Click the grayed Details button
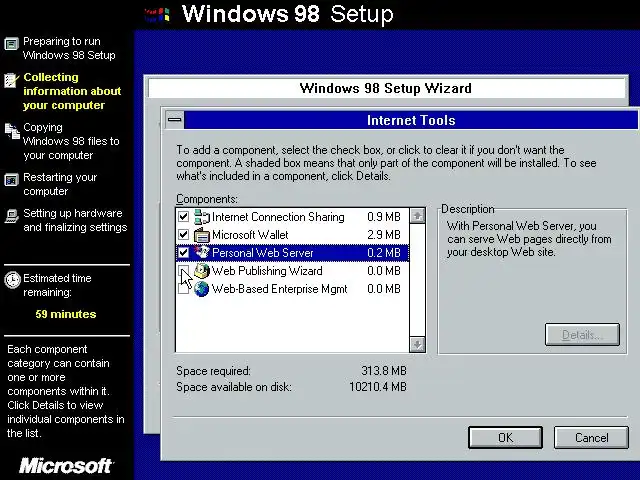This screenshot has height=480, width=640. (582, 335)
